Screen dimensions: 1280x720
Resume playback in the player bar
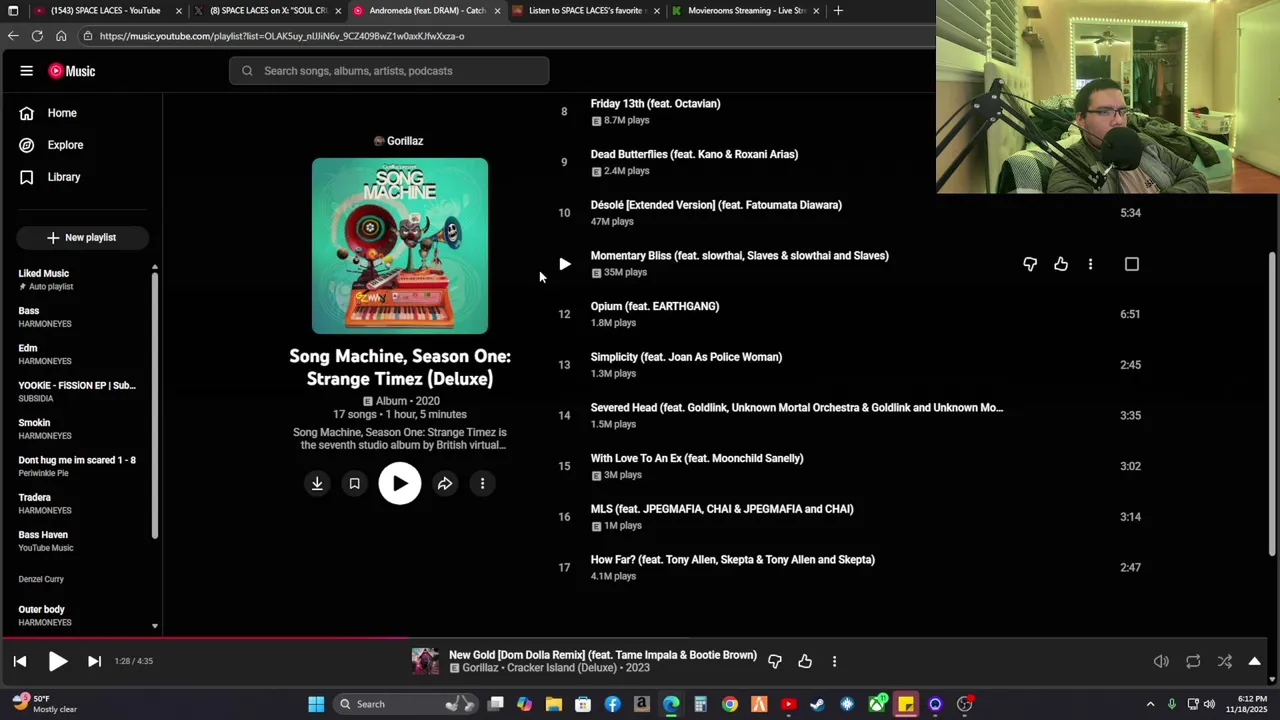click(x=58, y=661)
